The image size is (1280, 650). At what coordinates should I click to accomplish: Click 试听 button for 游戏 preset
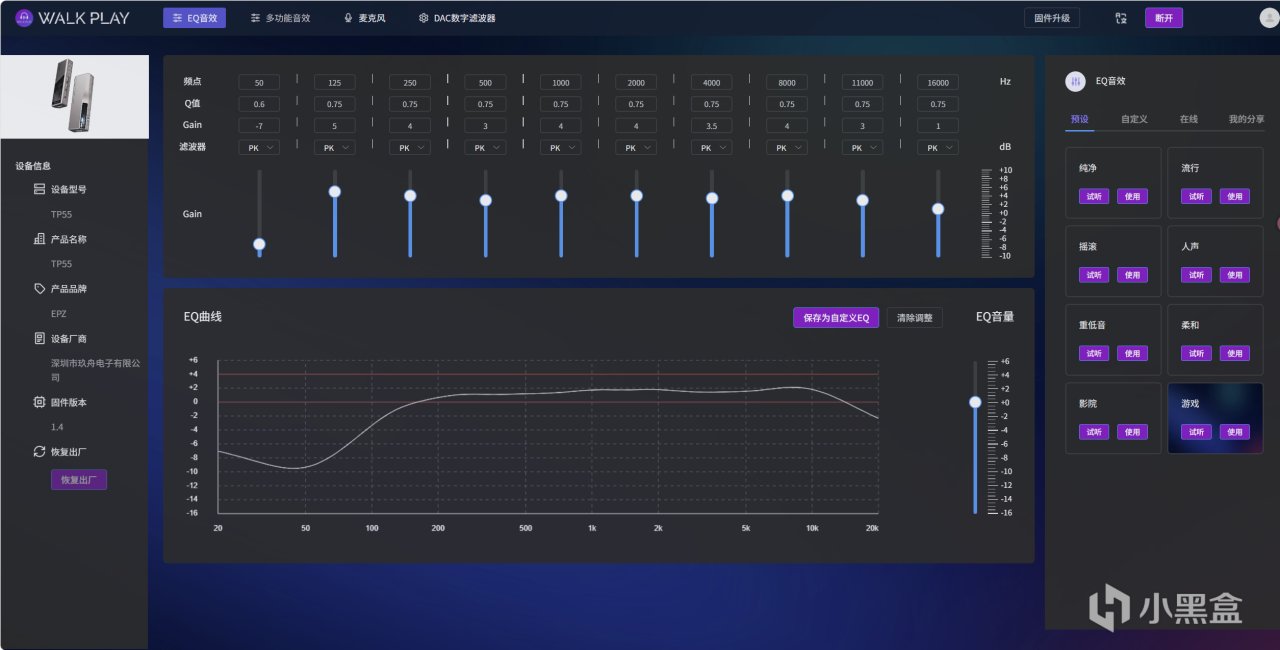click(1195, 432)
